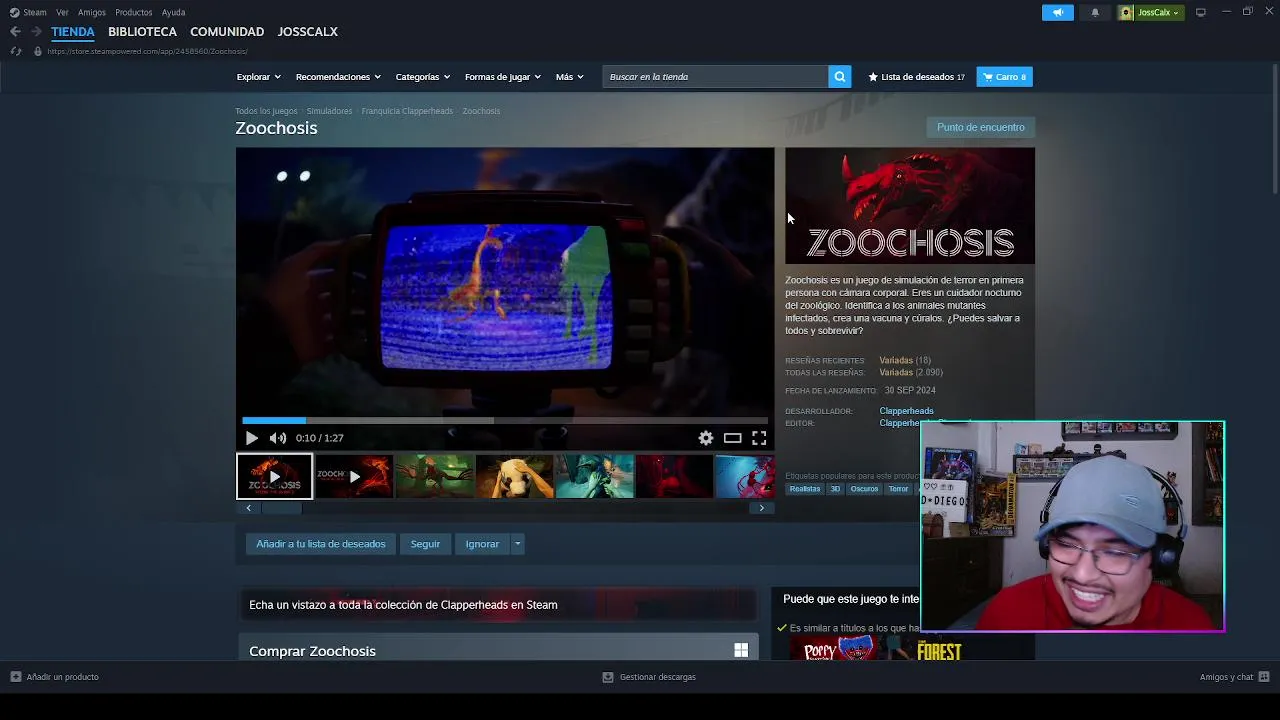Click the store search magnifier button

point(840,77)
